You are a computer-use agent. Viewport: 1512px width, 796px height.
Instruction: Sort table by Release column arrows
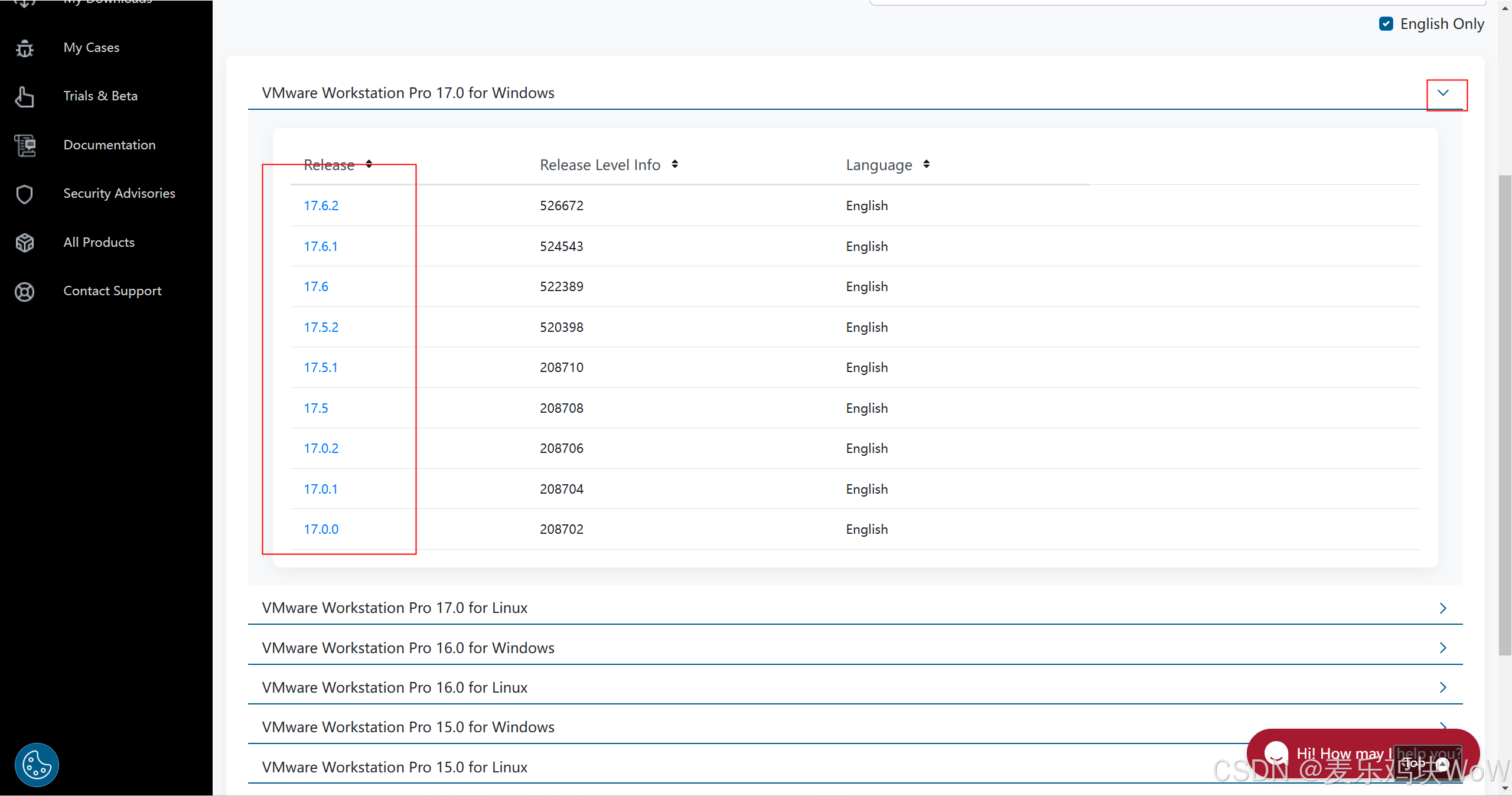click(x=369, y=164)
